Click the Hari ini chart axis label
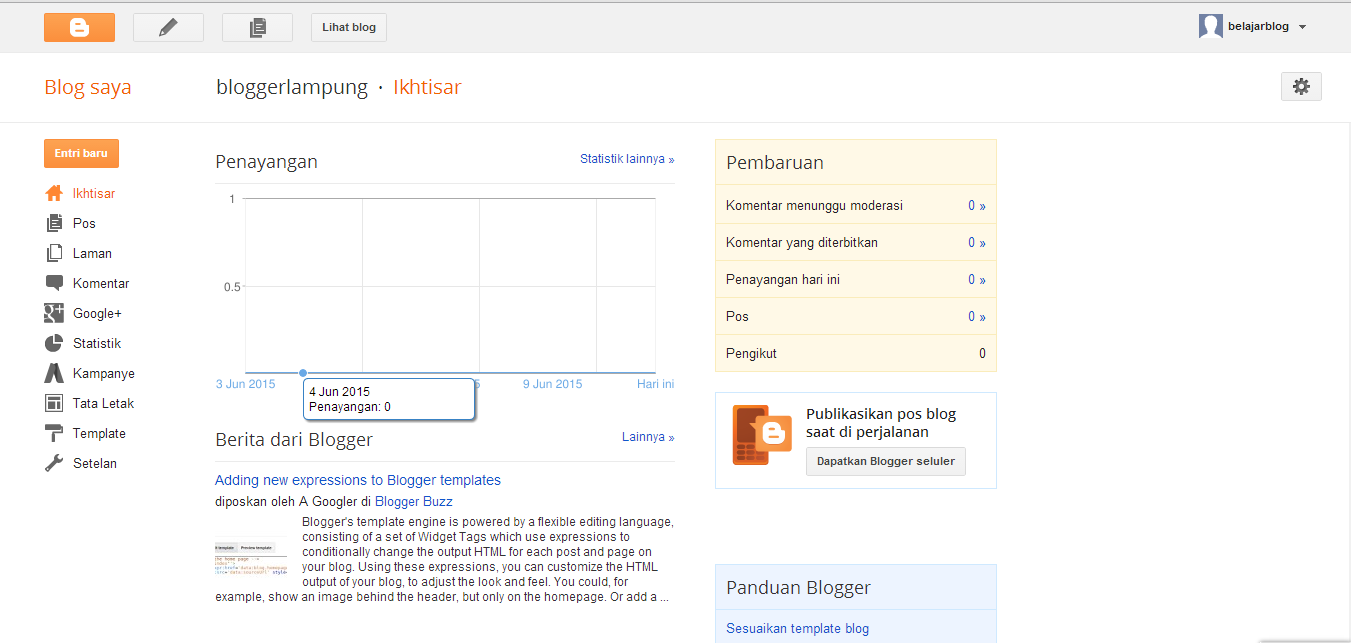 click(x=656, y=384)
